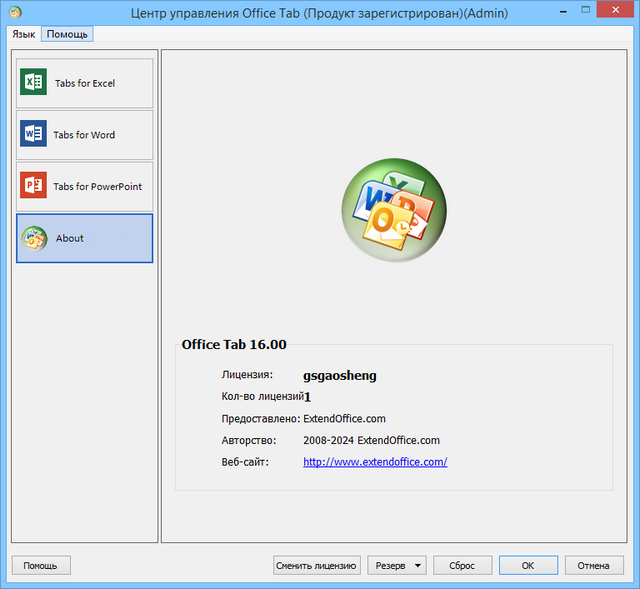Confirm with the OK button
Image resolution: width=640 pixels, height=589 pixels.
[x=528, y=565]
